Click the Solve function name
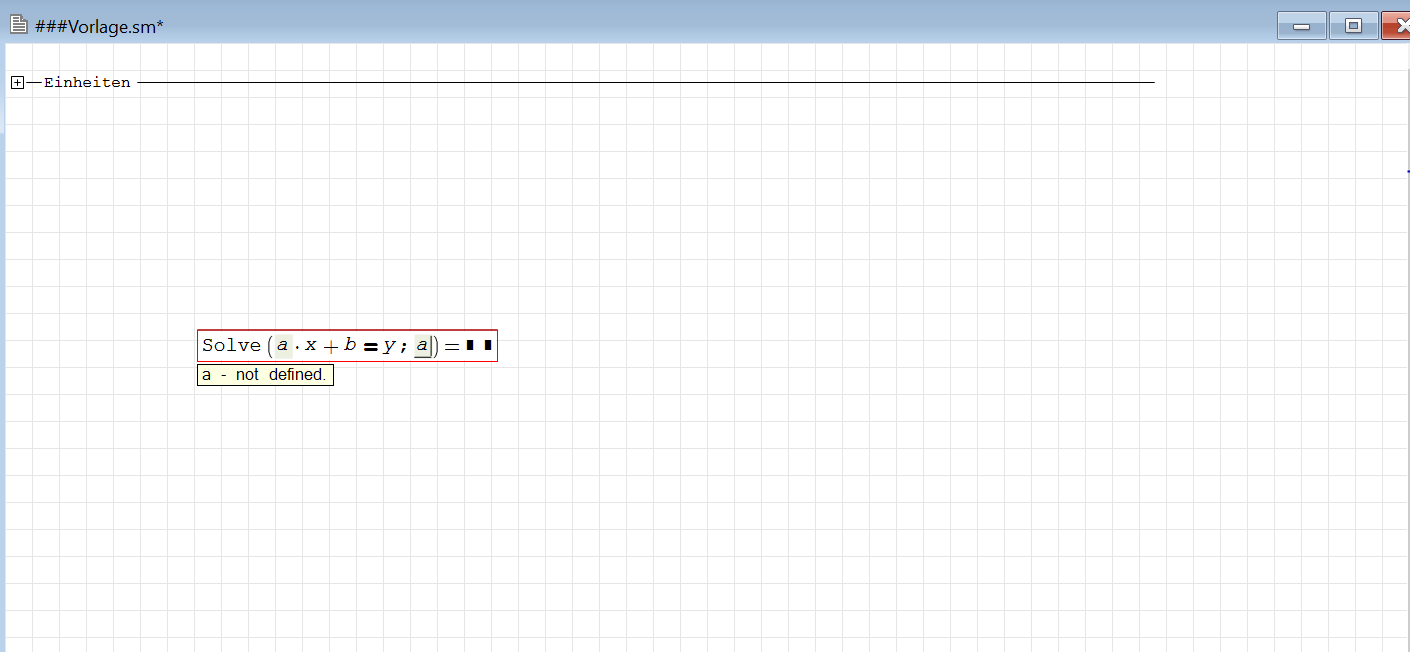1410x652 pixels. [230, 345]
